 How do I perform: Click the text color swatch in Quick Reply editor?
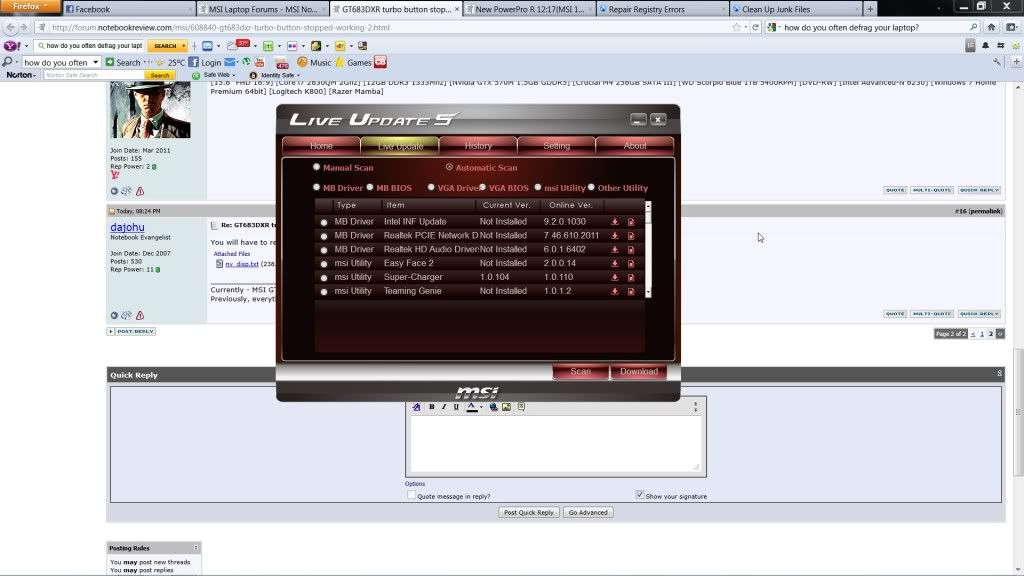[x=472, y=407]
